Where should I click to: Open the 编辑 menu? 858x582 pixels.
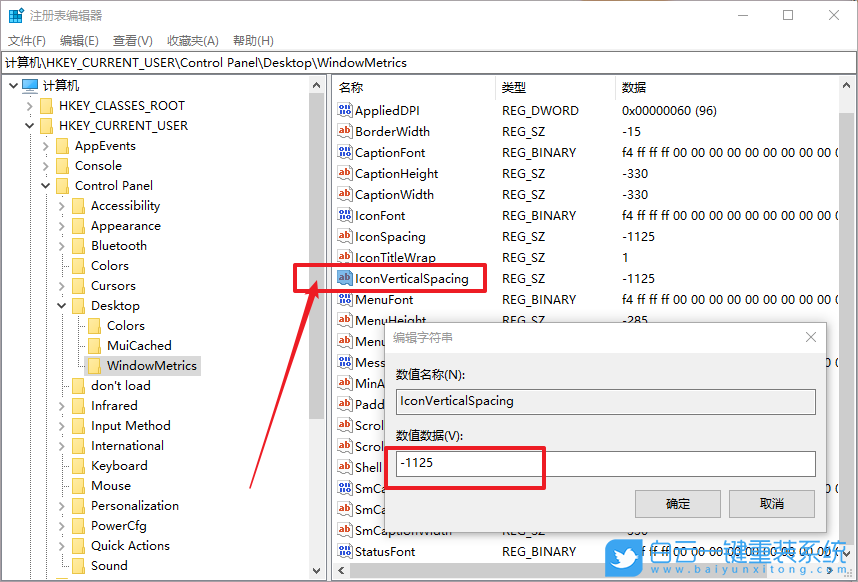(79, 40)
